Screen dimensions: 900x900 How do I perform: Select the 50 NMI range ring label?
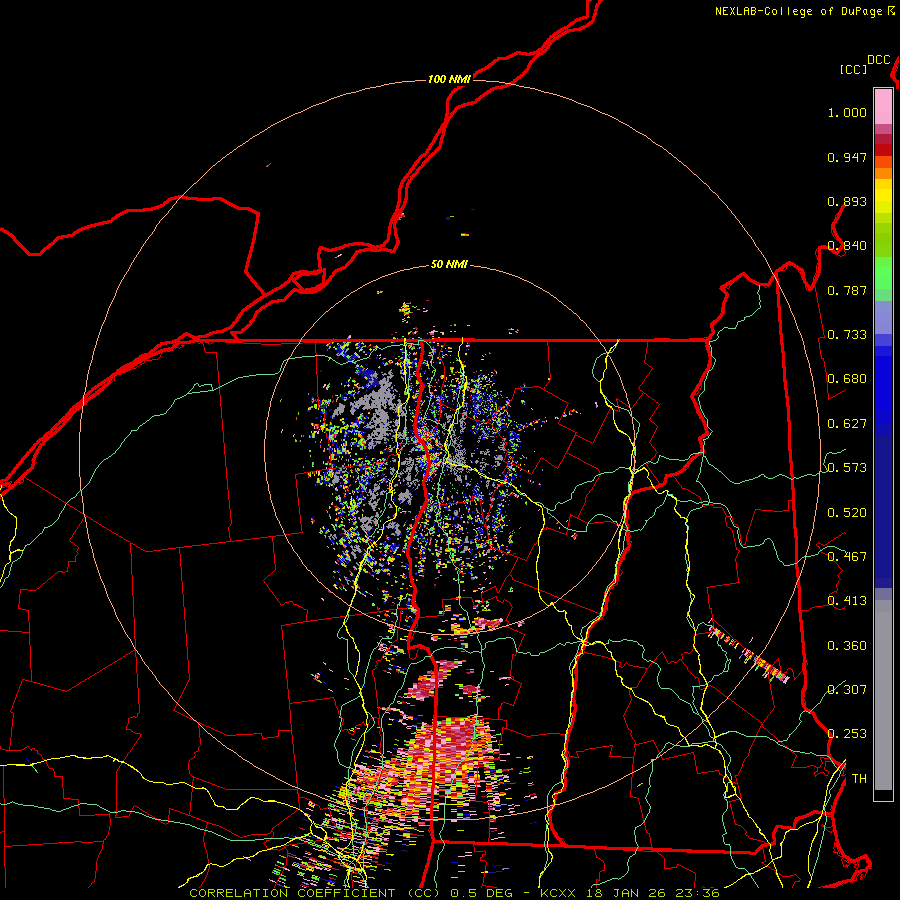[449, 264]
